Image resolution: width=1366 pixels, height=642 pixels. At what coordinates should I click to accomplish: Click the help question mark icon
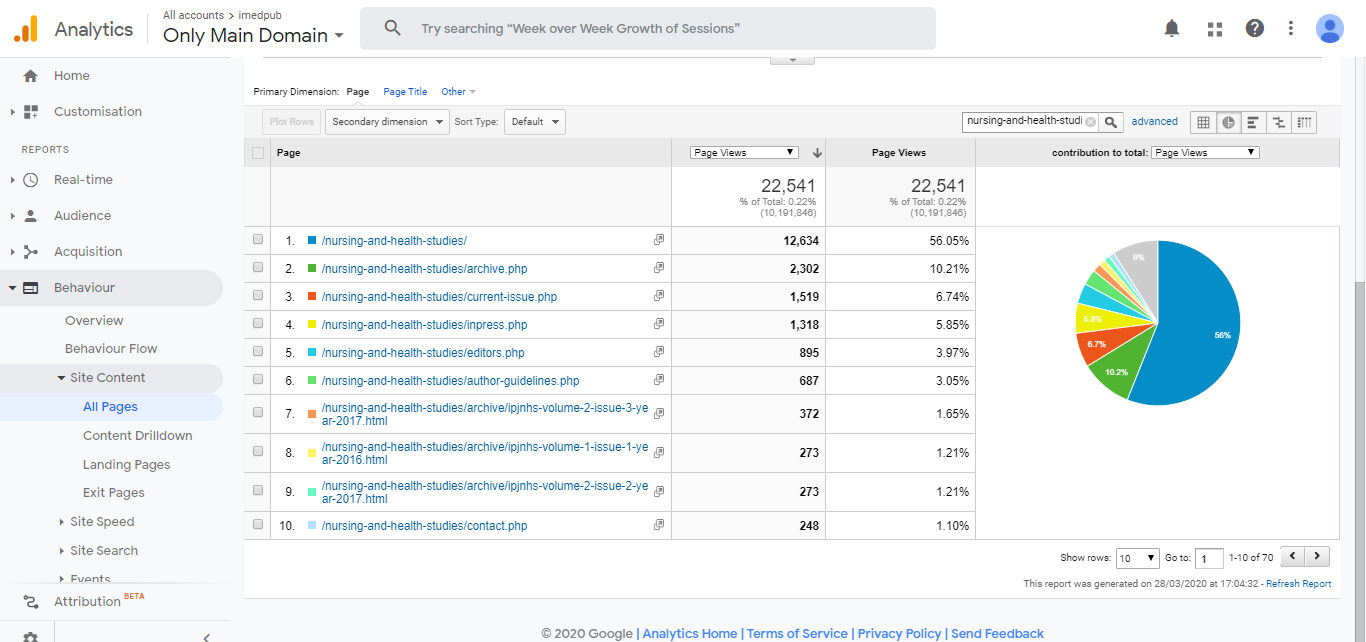(1255, 29)
